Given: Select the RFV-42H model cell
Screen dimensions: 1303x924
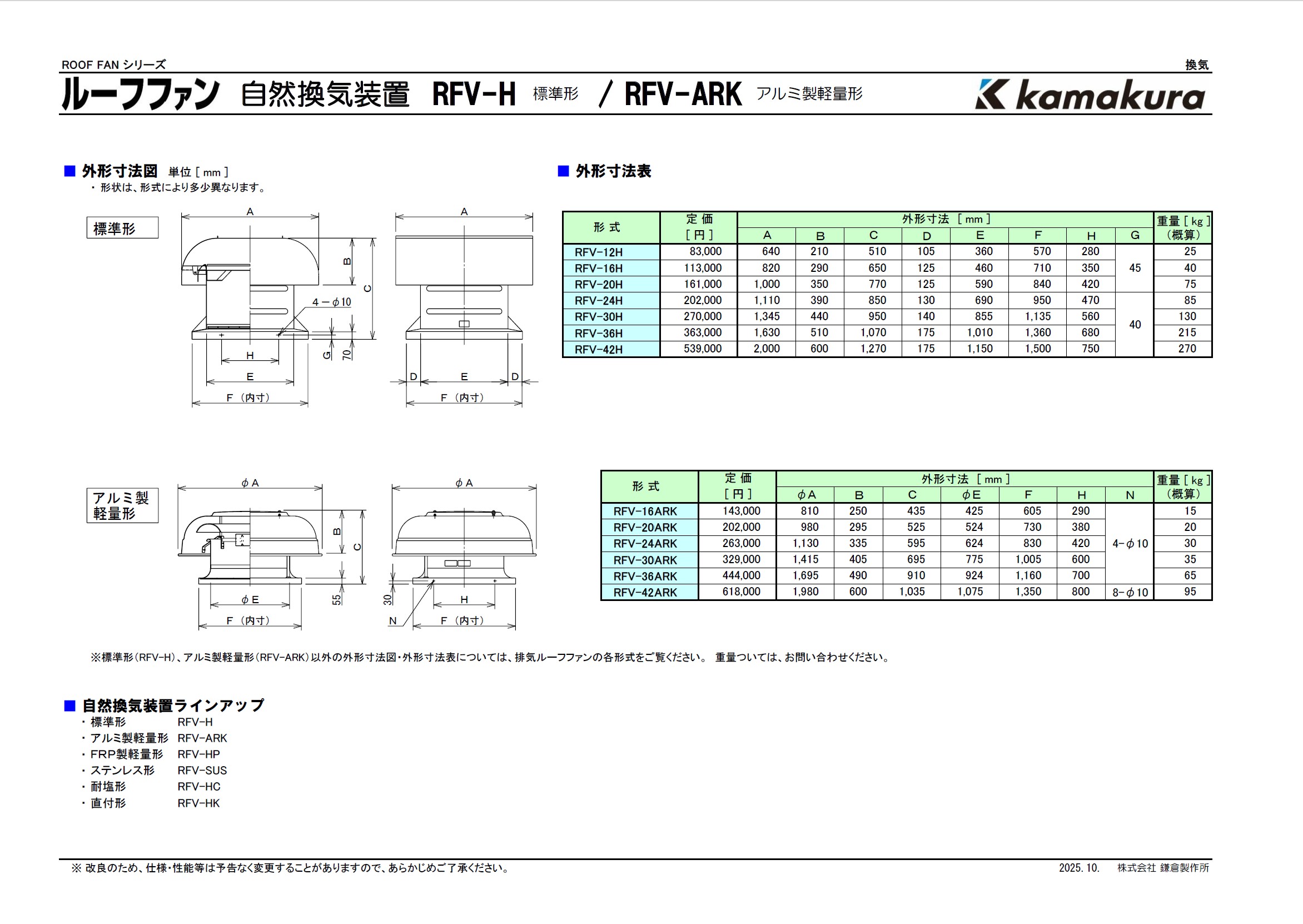Looking at the screenshot, I should pos(598,349).
